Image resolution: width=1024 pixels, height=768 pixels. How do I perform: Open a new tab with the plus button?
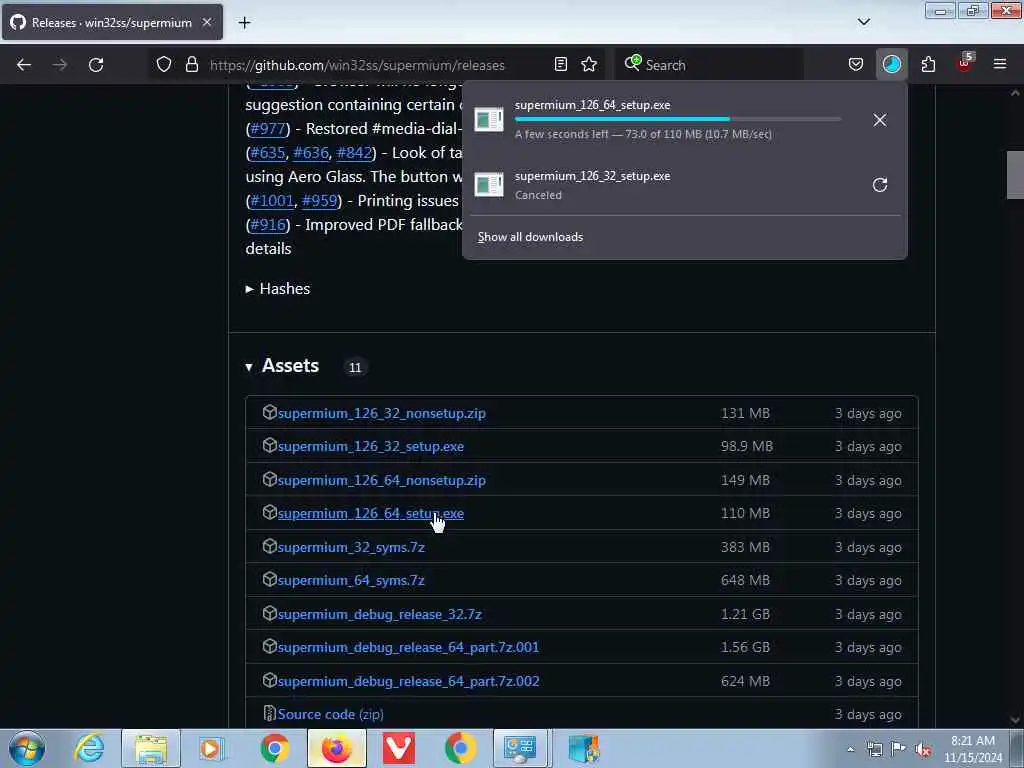click(x=244, y=23)
